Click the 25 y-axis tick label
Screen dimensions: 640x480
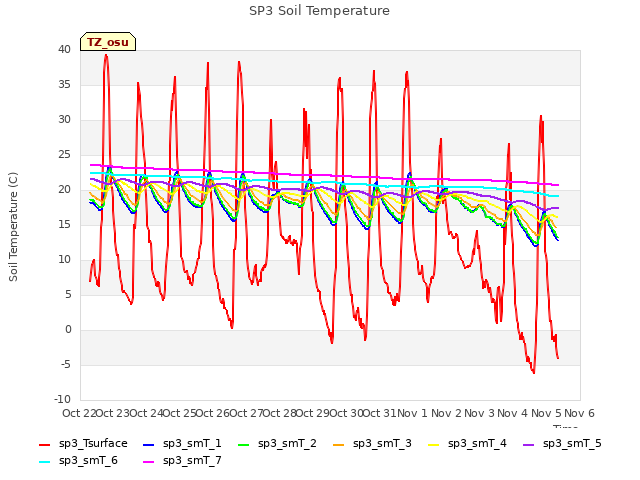click(64, 155)
